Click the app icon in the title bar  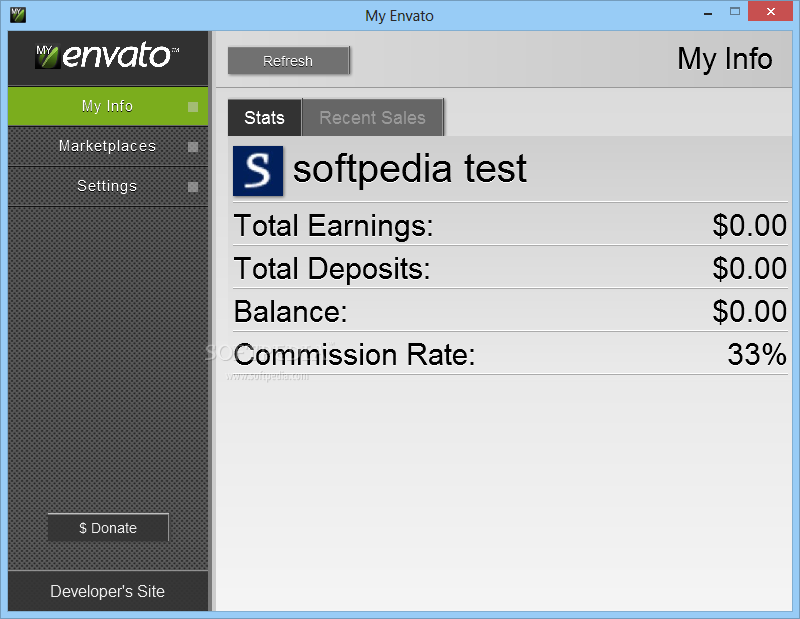pyautogui.click(x=18, y=15)
